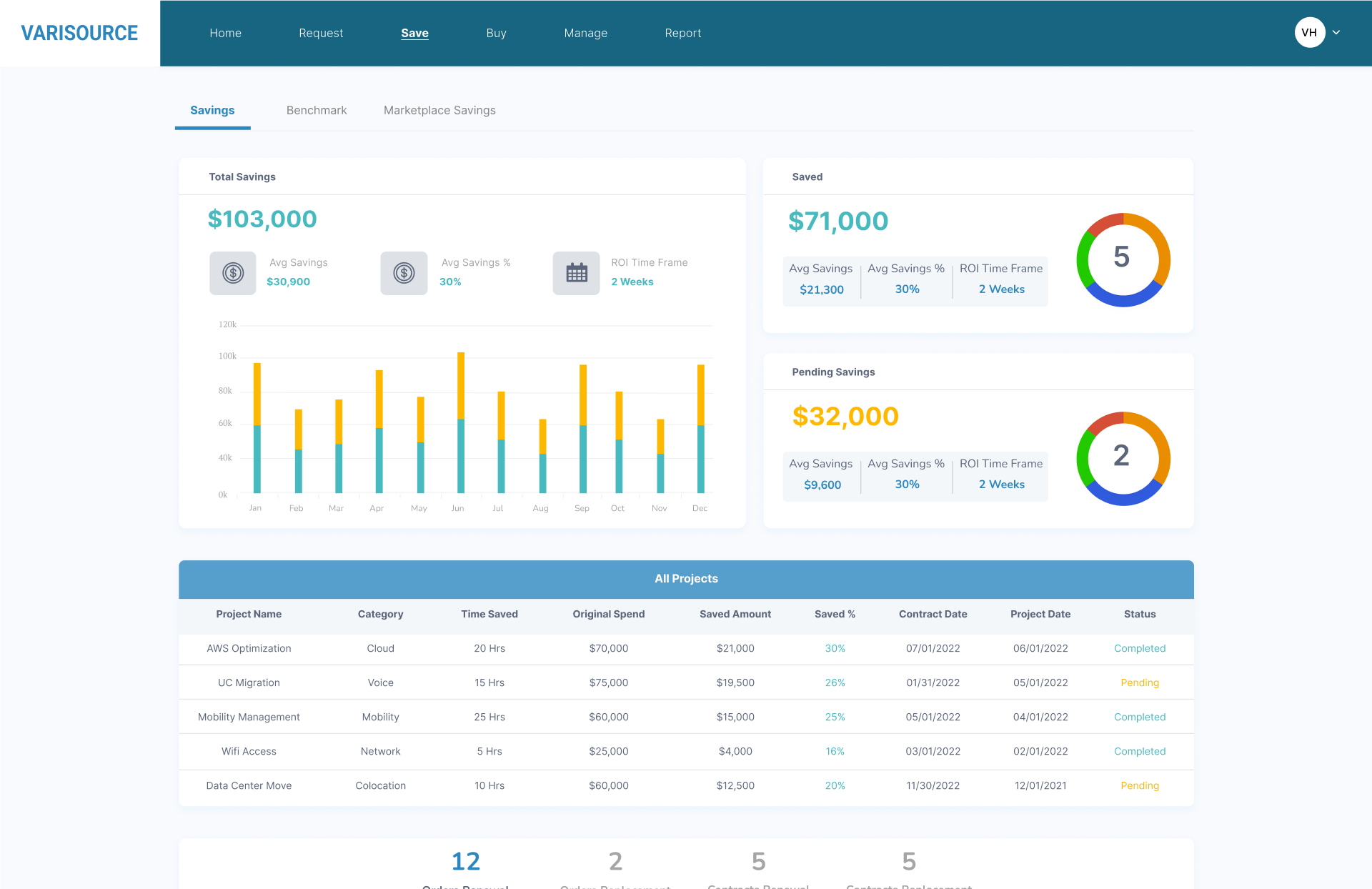Open the profile dropdown chevron next to VH
Screen dimensions: 1372x889
1336,32
